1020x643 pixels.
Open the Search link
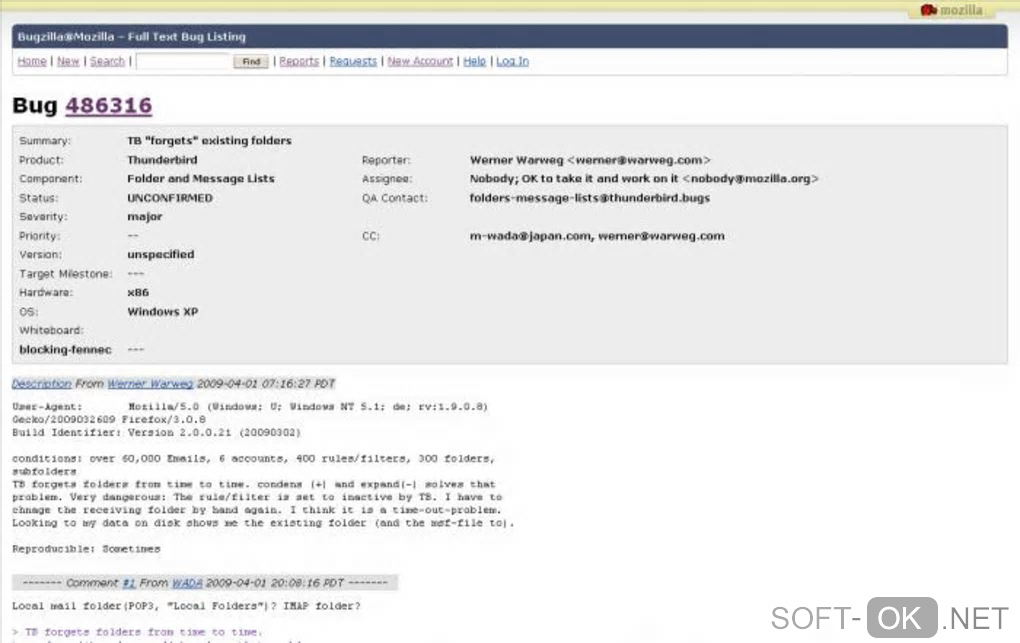pyautogui.click(x=107, y=61)
